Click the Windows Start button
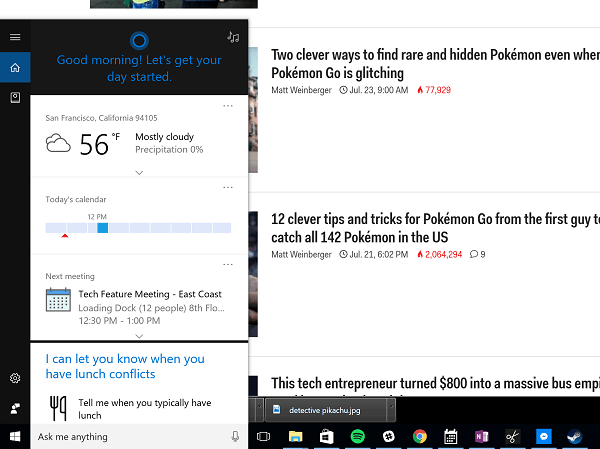Image resolution: width=600 pixels, height=449 pixels. (15, 436)
